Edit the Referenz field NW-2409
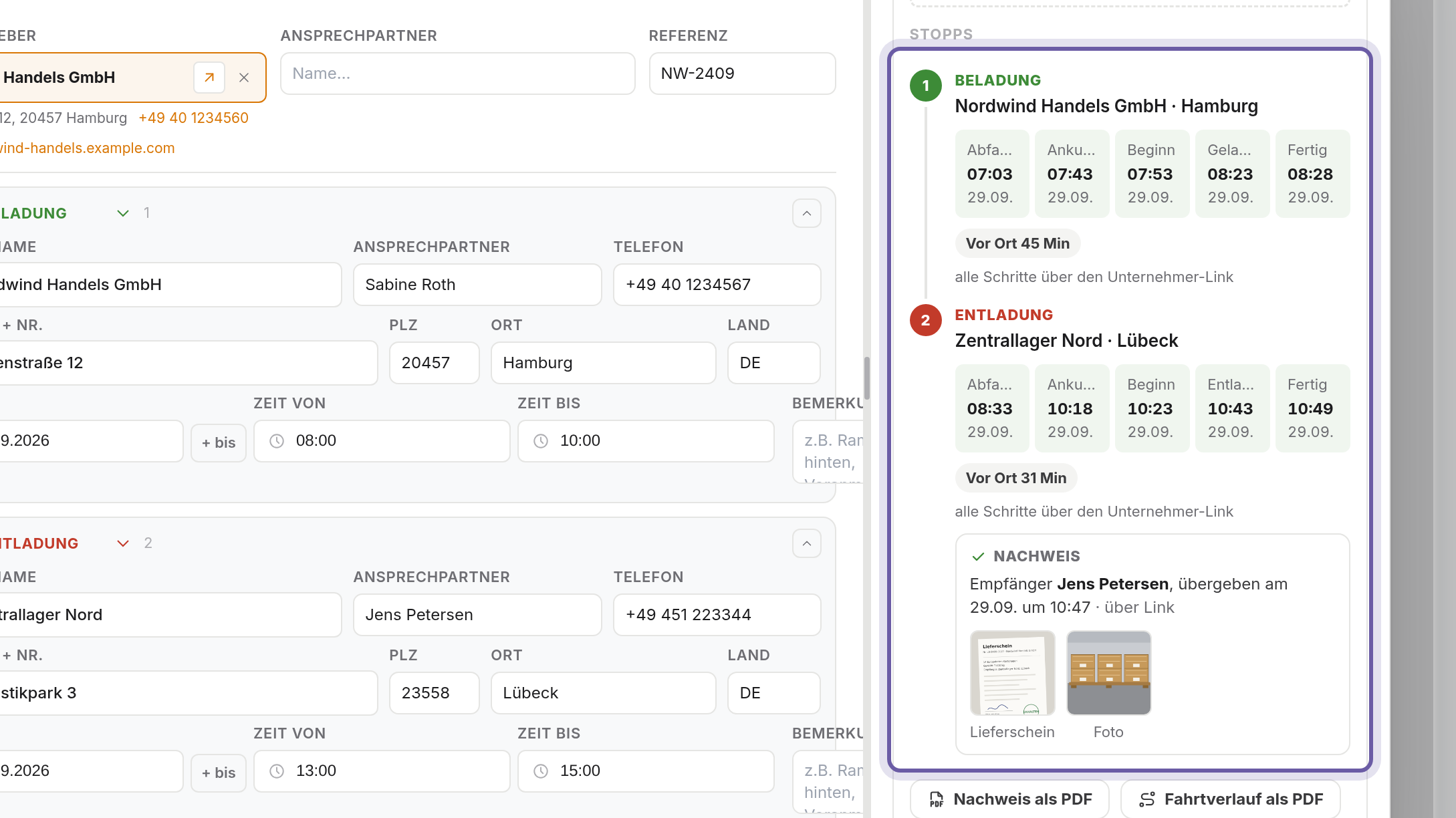1456x818 pixels. 742,74
